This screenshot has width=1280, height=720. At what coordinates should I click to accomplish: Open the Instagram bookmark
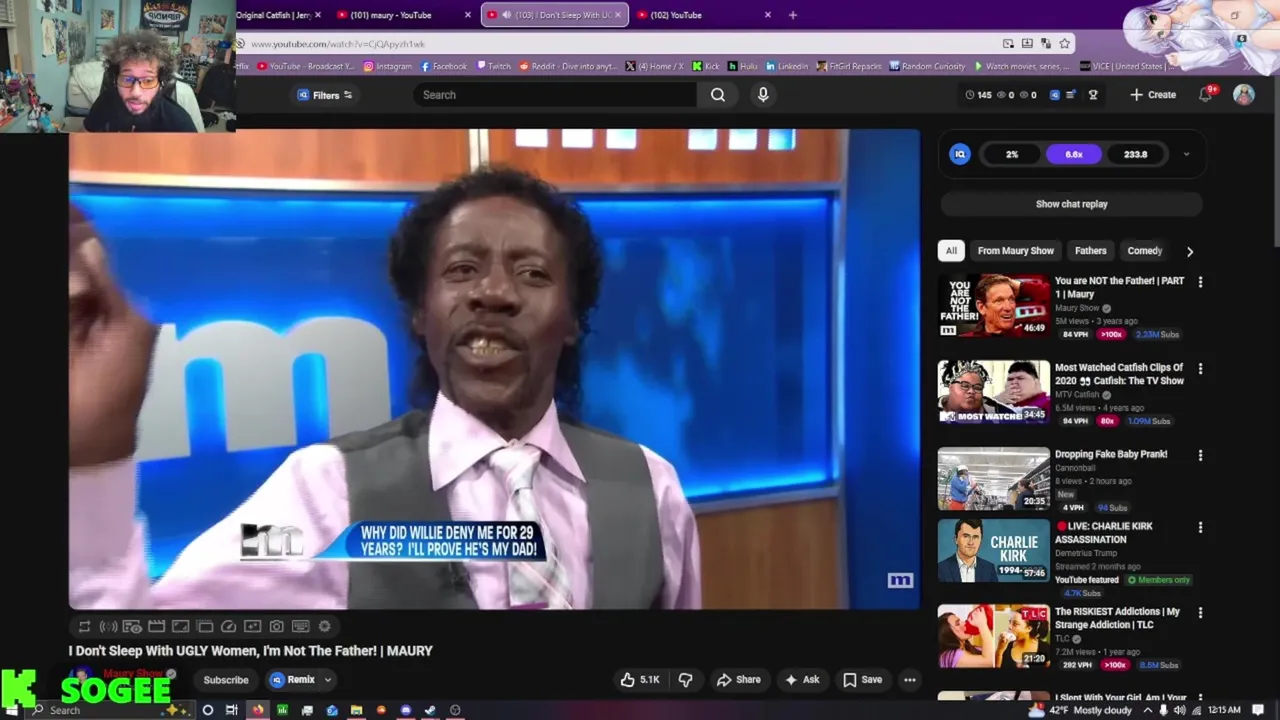(387, 66)
